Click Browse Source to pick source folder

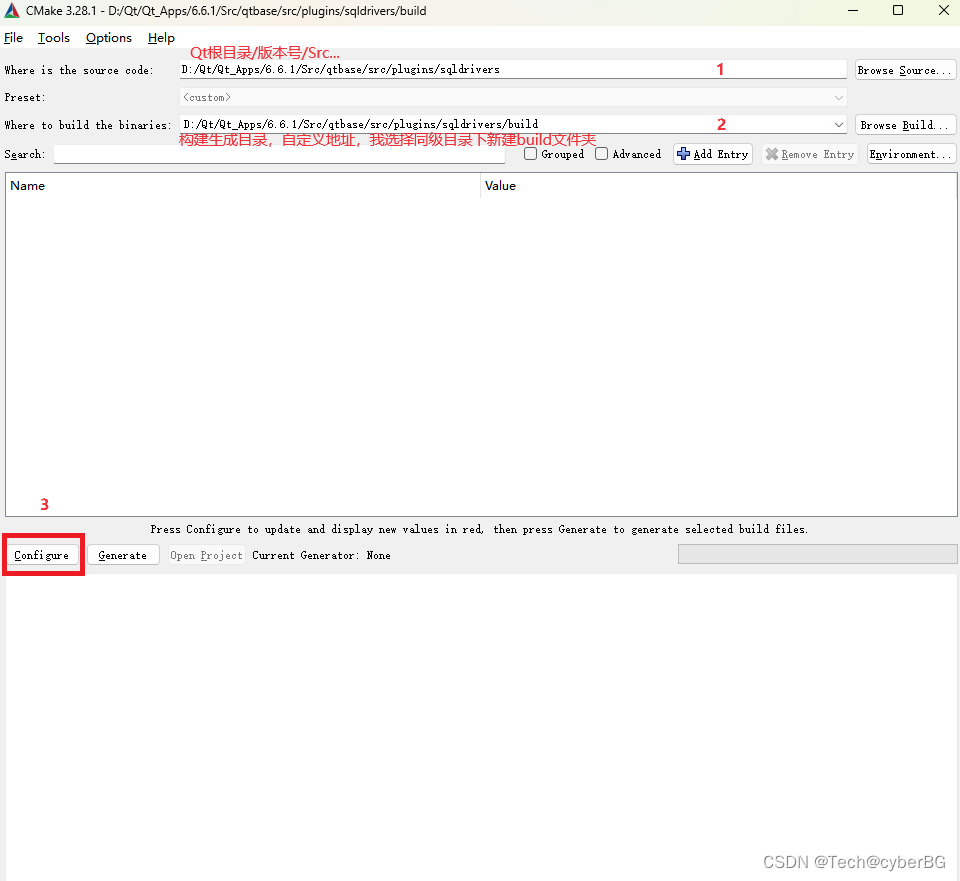point(904,69)
